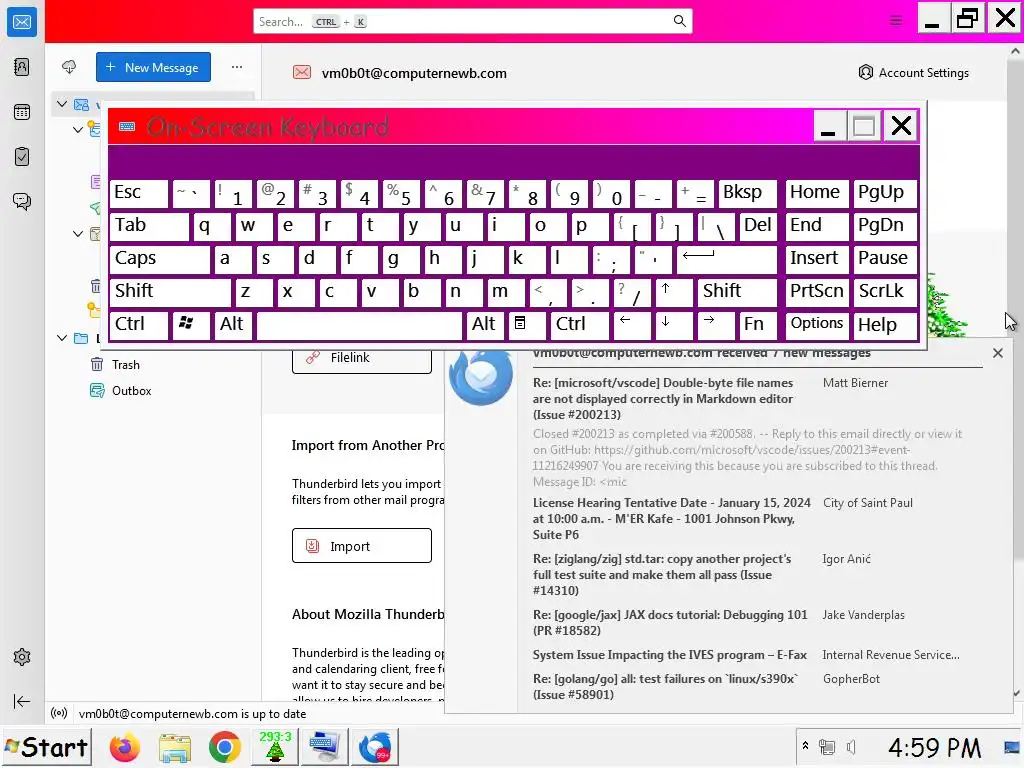Collapse the spaces toolbar arrow icon
Image resolution: width=1024 pixels, height=768 pixels.
point(22,701)
